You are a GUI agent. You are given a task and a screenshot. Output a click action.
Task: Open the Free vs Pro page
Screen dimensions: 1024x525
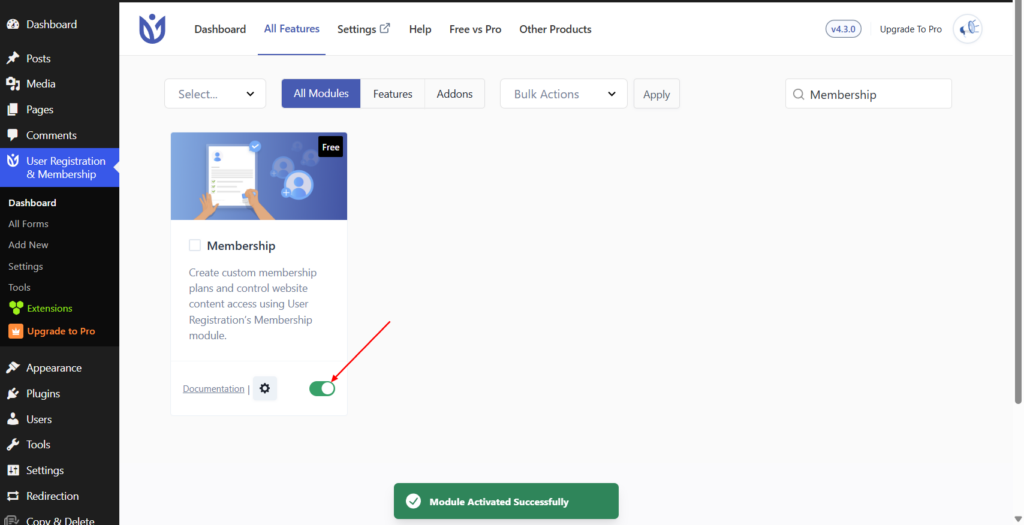(475, 29)
